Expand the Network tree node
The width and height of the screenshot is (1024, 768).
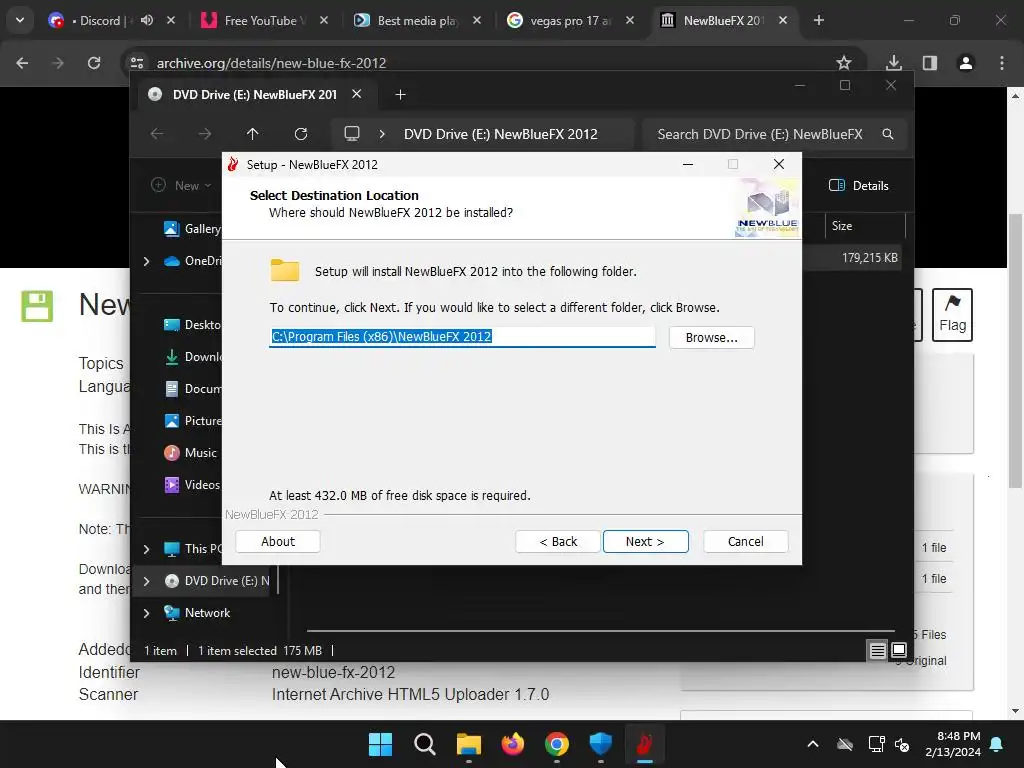(146, 613)
